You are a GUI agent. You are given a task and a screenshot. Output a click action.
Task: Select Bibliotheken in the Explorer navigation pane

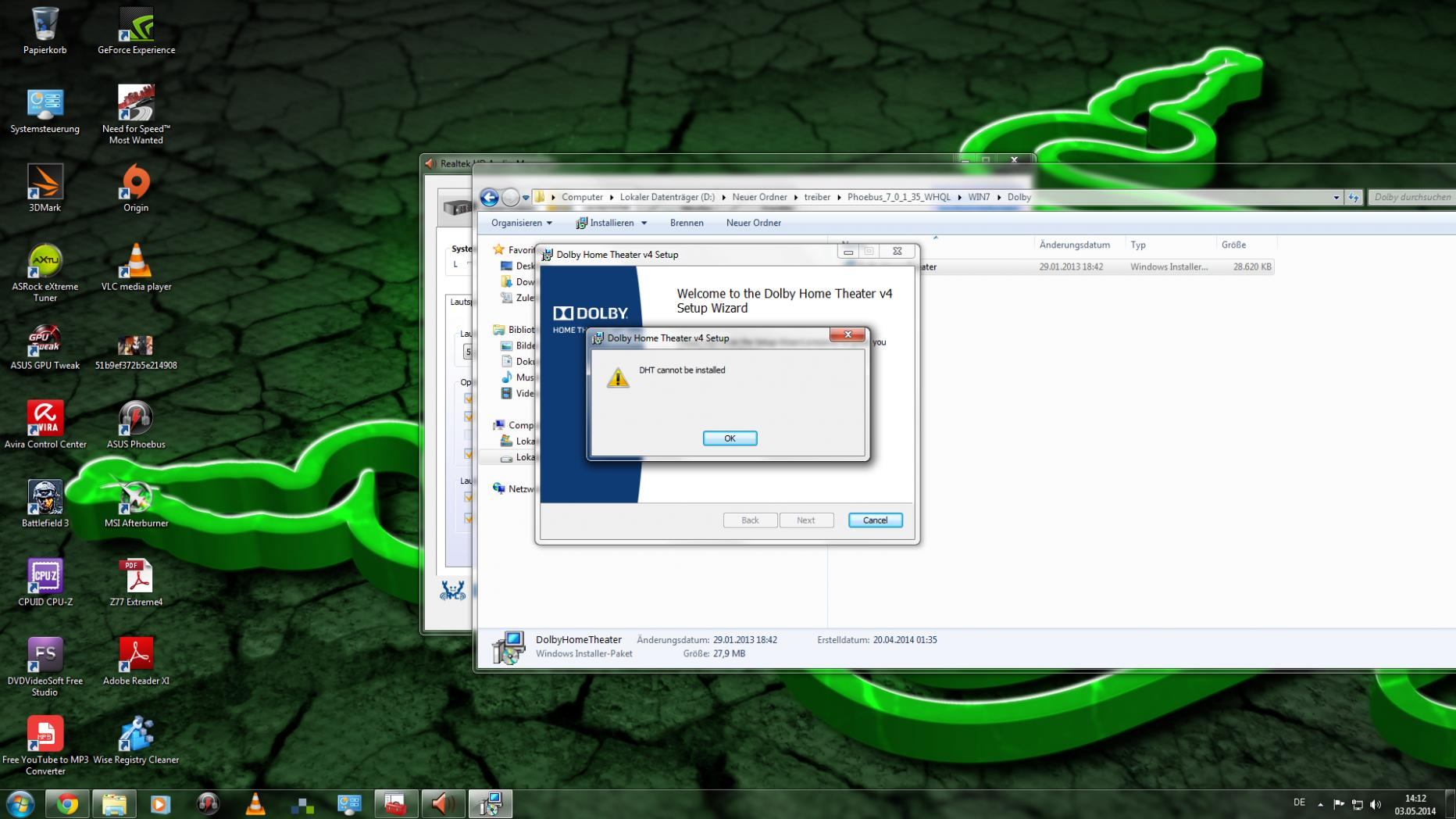tap(513, 330)
